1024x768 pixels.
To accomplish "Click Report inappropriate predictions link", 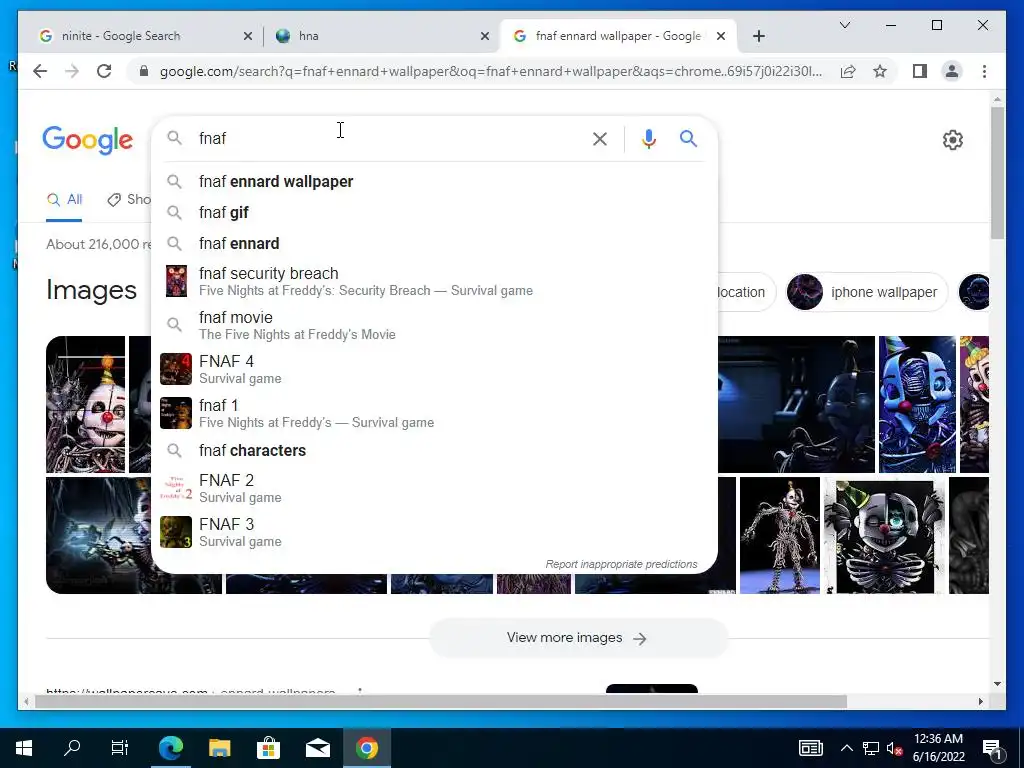I will [621, 564].
